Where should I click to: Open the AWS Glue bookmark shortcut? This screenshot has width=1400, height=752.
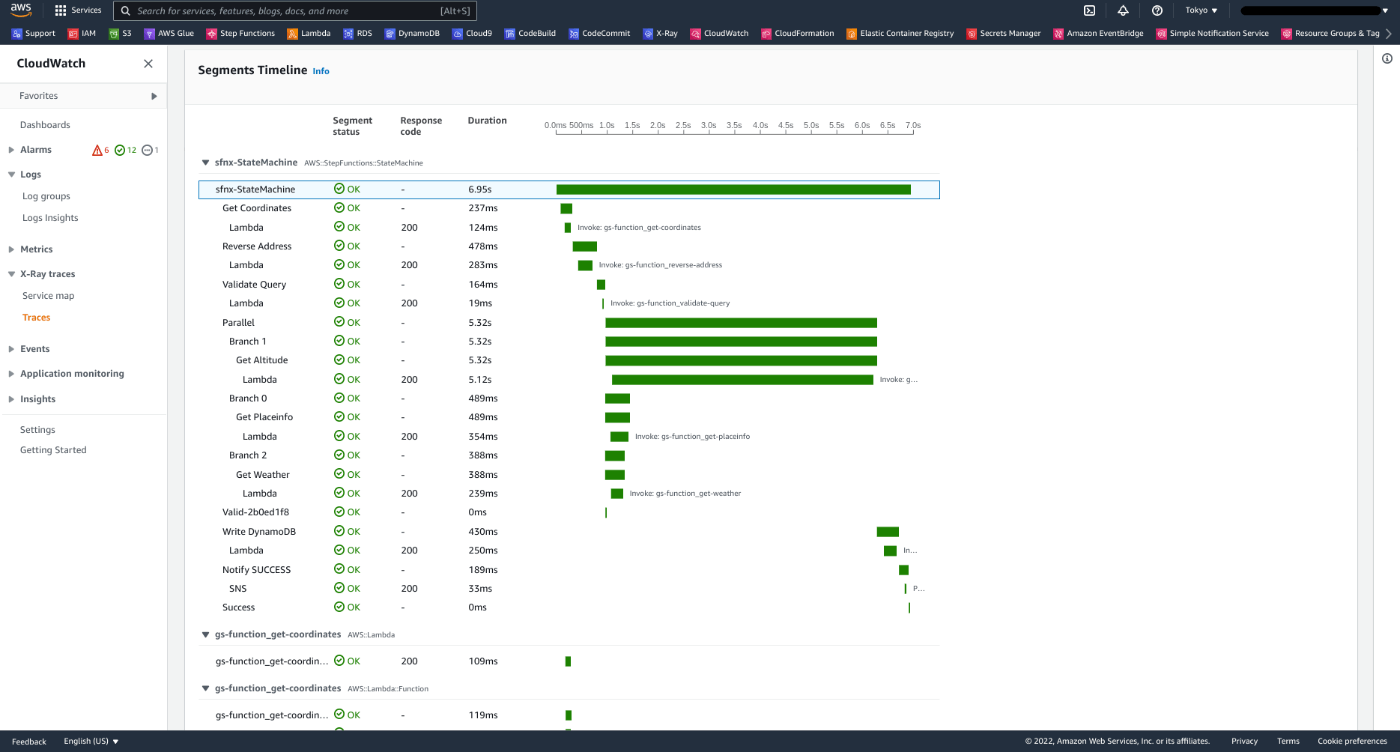coord(169,33)
